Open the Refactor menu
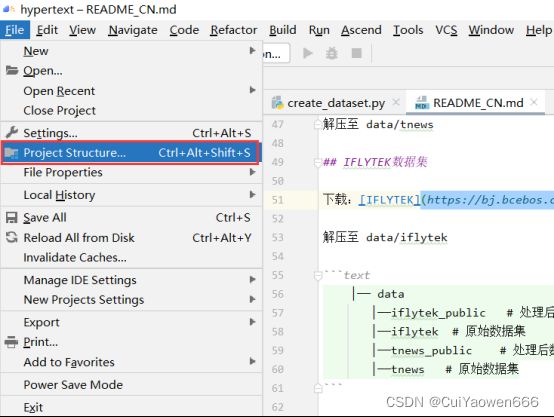Image resolution: width=554 pixels, height=417 pixels. [x=234, y=30]
